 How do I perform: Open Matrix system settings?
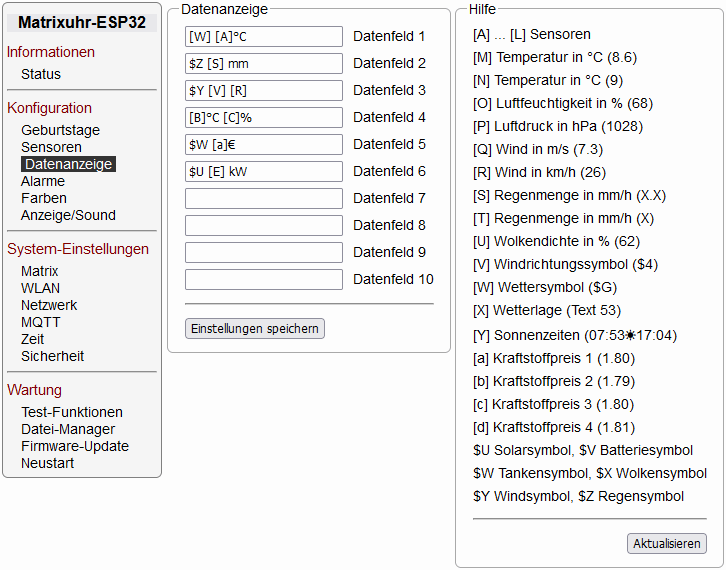click(40, 271)
